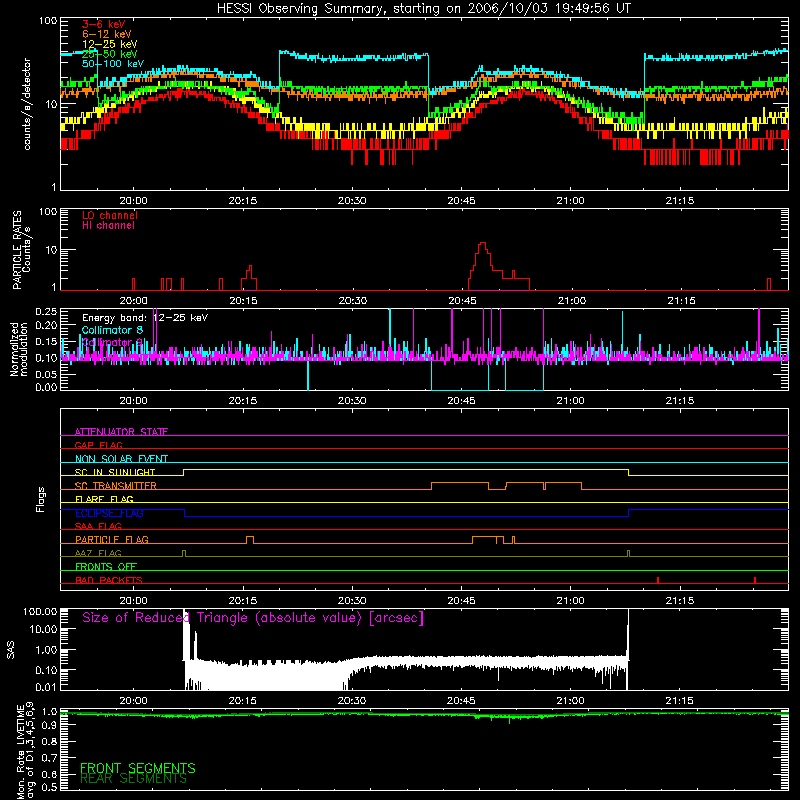The height and width of the screenshot is (800, 800).
Task: Click the HI channel legend label
Action: pyautogui.click(x=108, y=226)
